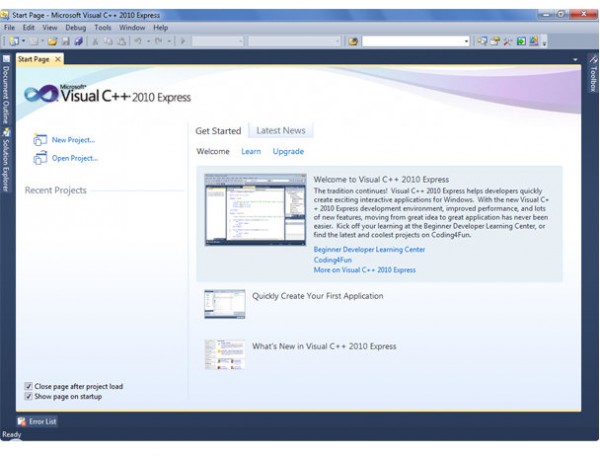Open the Learn section link
Viewport: 600px width, 456px height.
point(251,151)
